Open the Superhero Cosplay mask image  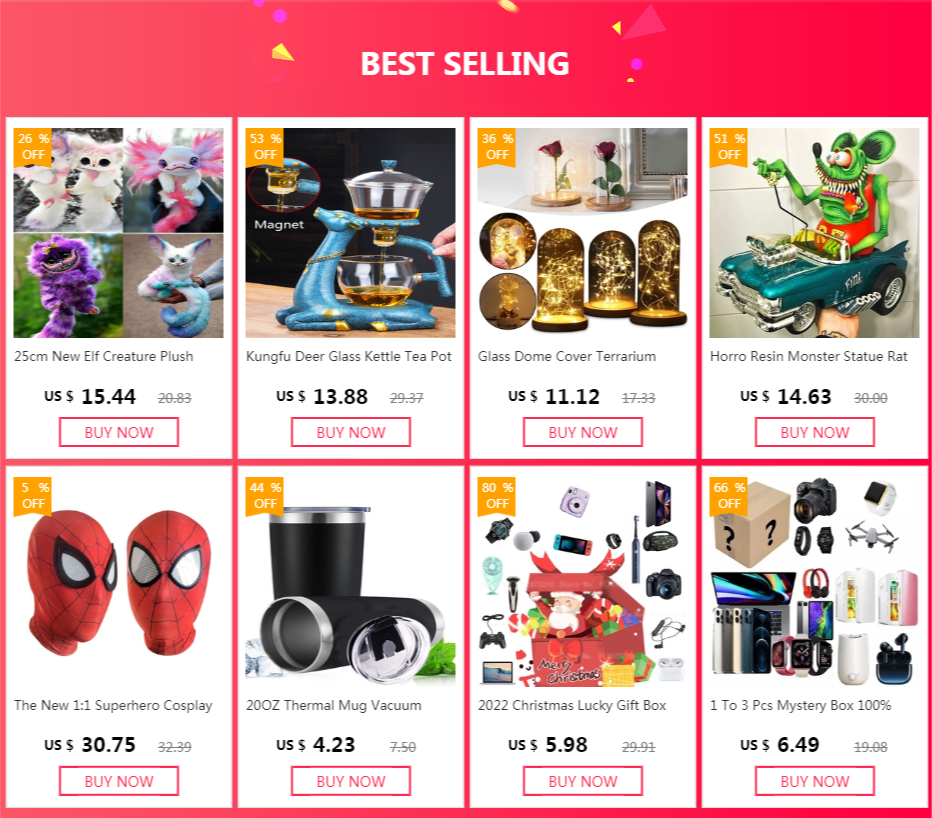click(119, 582)
